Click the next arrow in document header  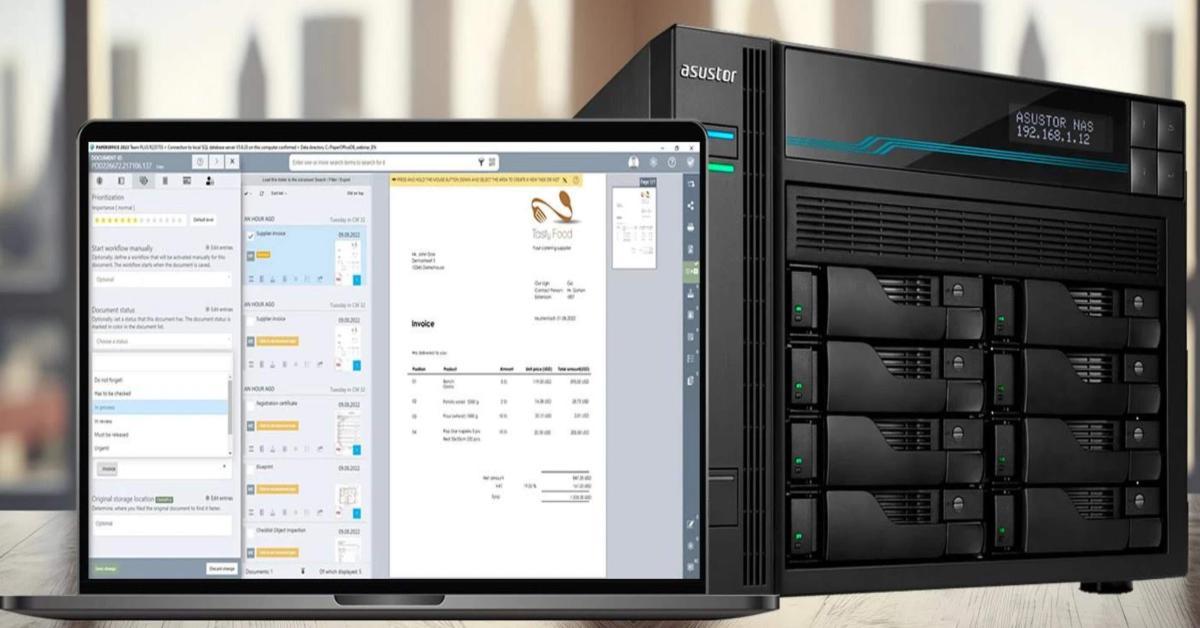pos(216,161)
